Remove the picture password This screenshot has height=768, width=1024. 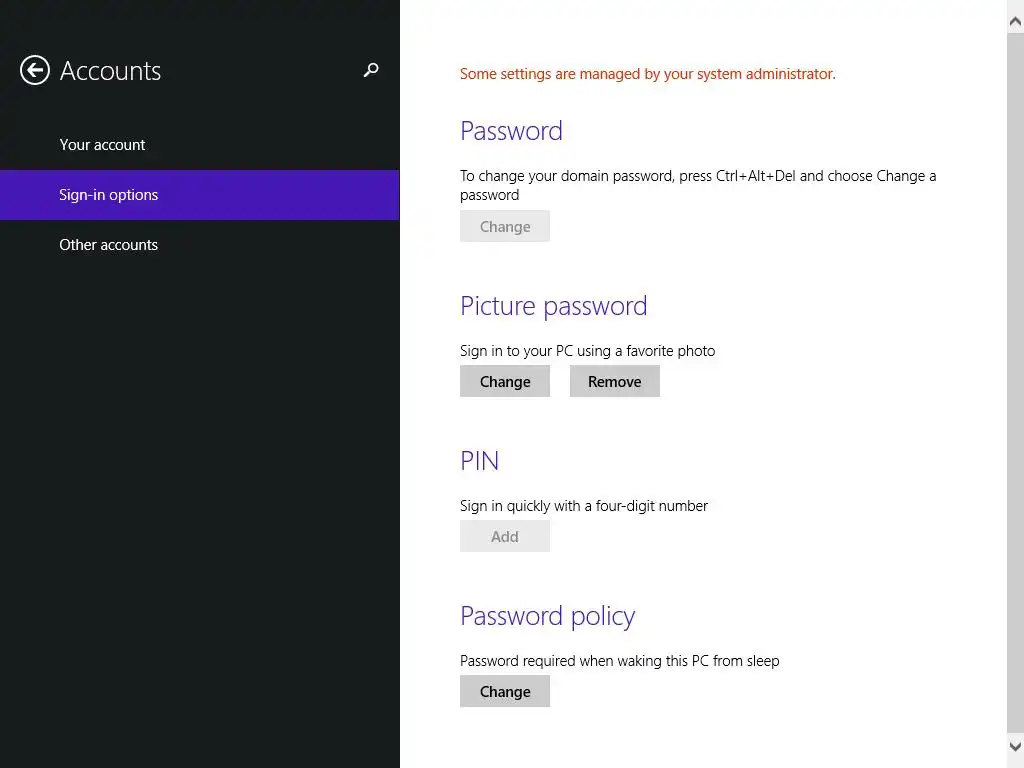tap(615, 382)
